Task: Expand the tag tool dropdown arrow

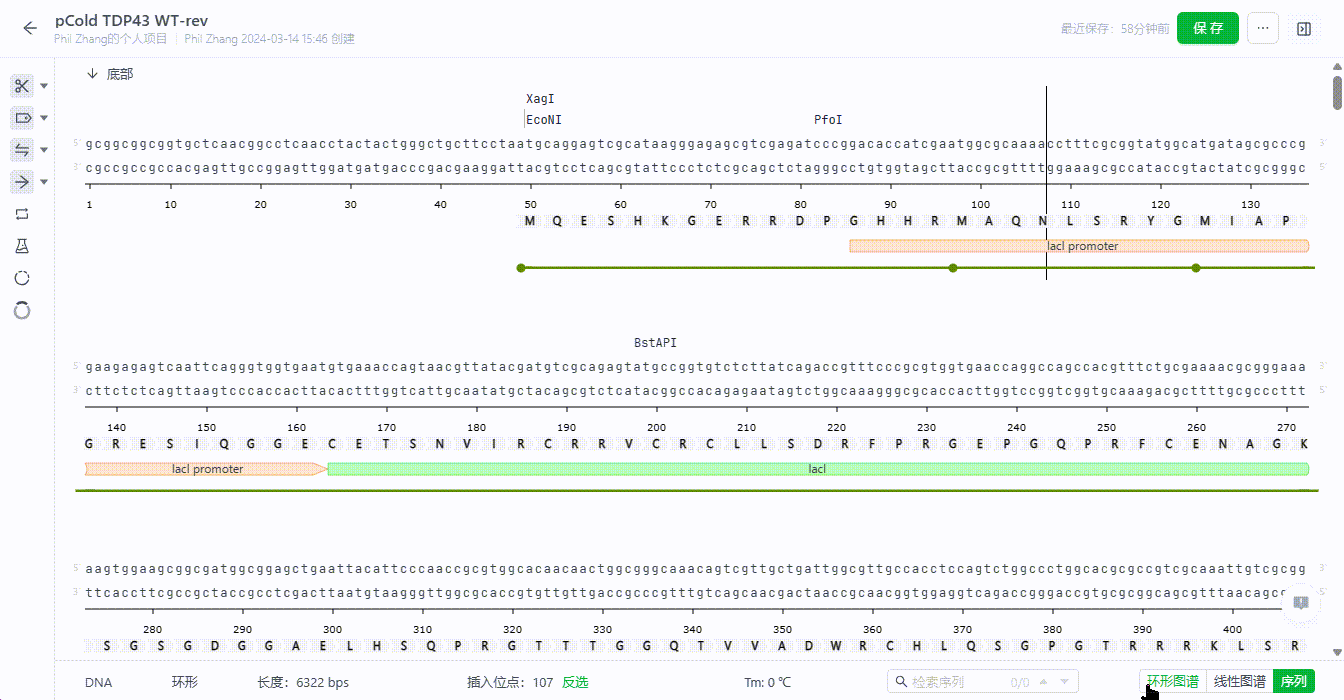Action: [x=44, y=119]
